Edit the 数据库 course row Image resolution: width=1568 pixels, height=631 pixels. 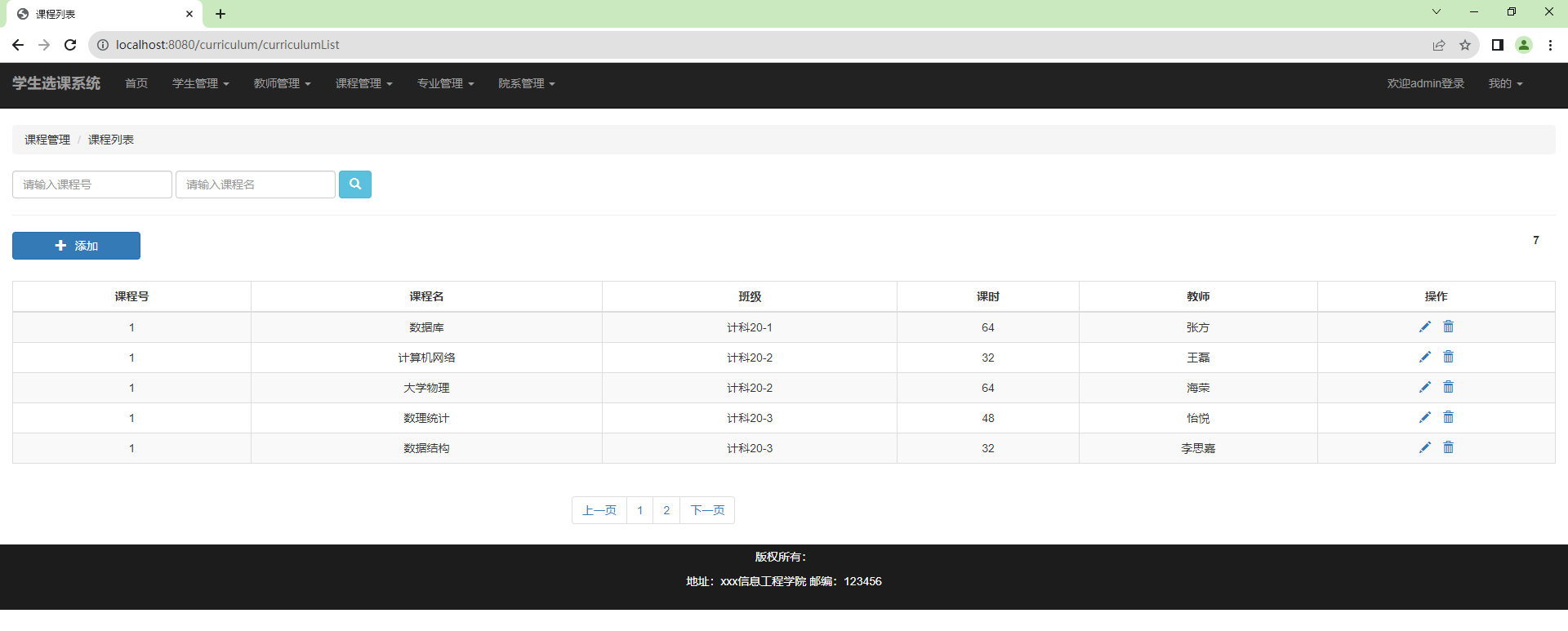tap(1425, 327)
